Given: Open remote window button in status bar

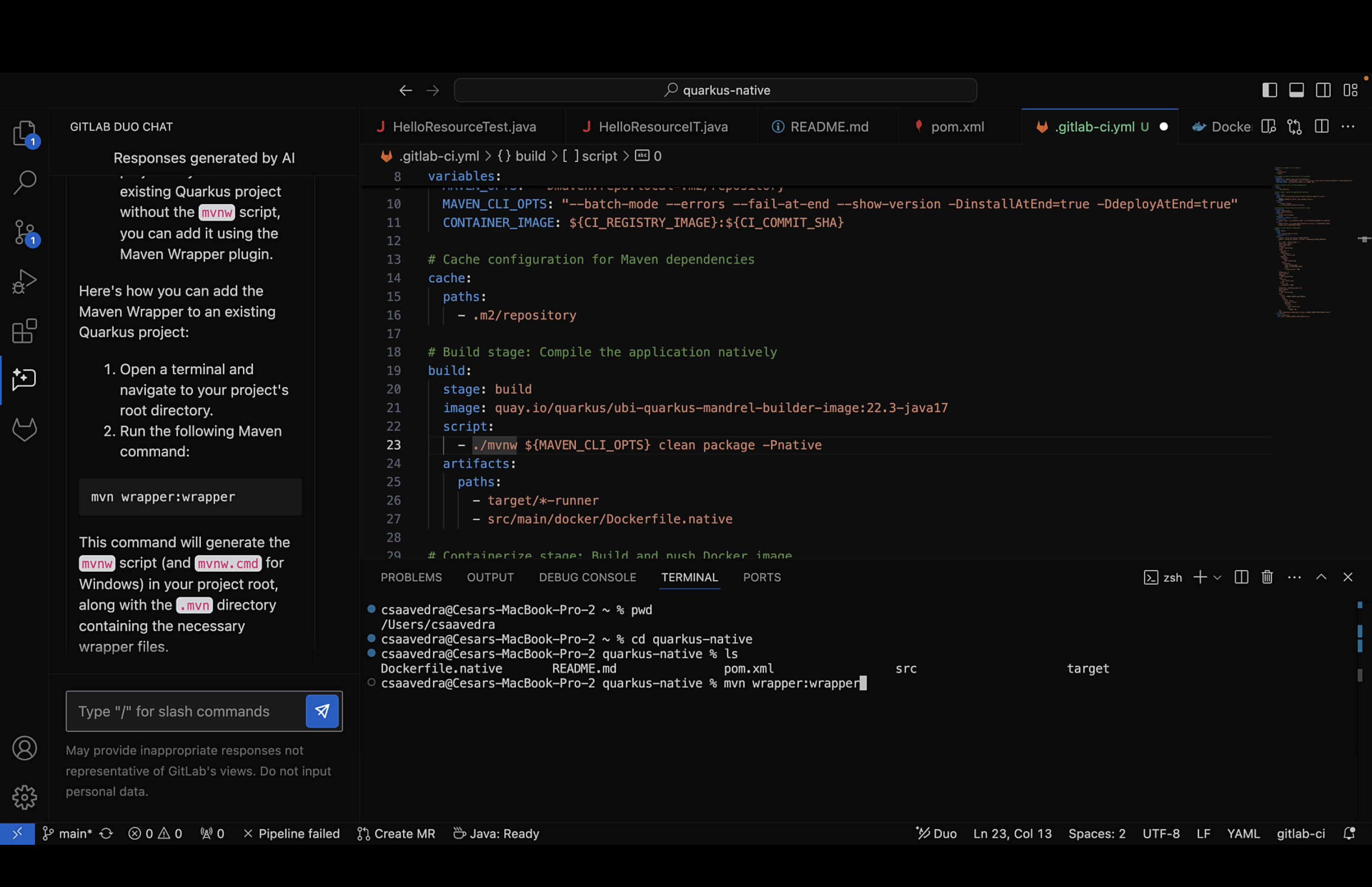Looking at the screenshot, I should tap(17, 833).
